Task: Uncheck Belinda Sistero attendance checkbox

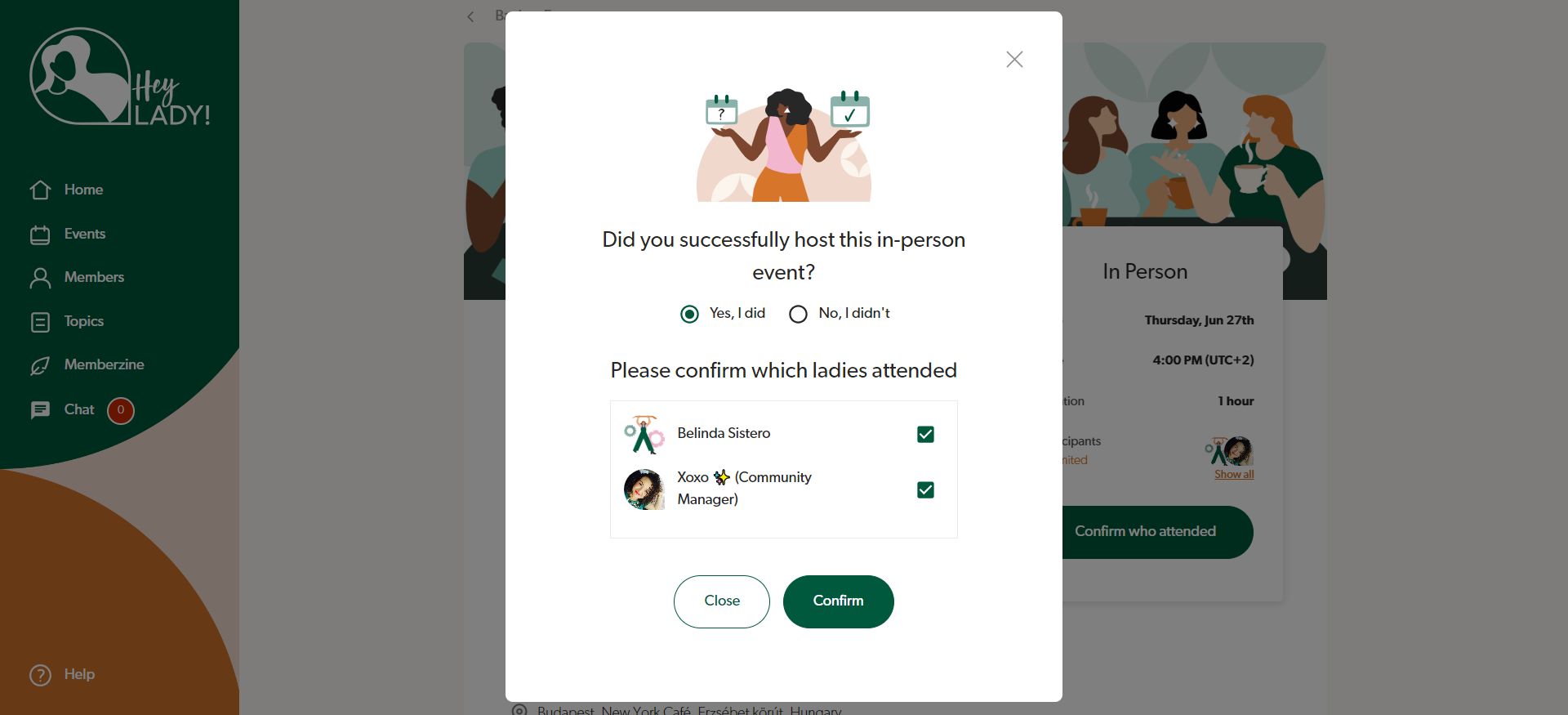Action: 925,434
